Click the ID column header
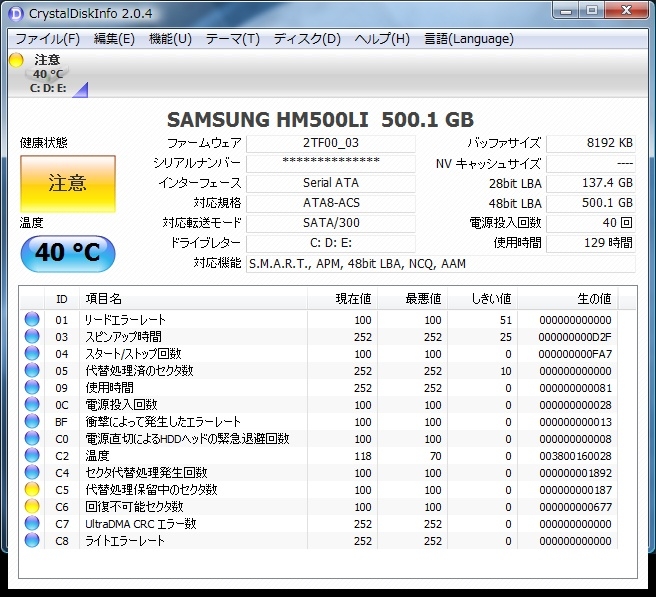The width and height of the screenshot is (656, 597). (62, 299)
